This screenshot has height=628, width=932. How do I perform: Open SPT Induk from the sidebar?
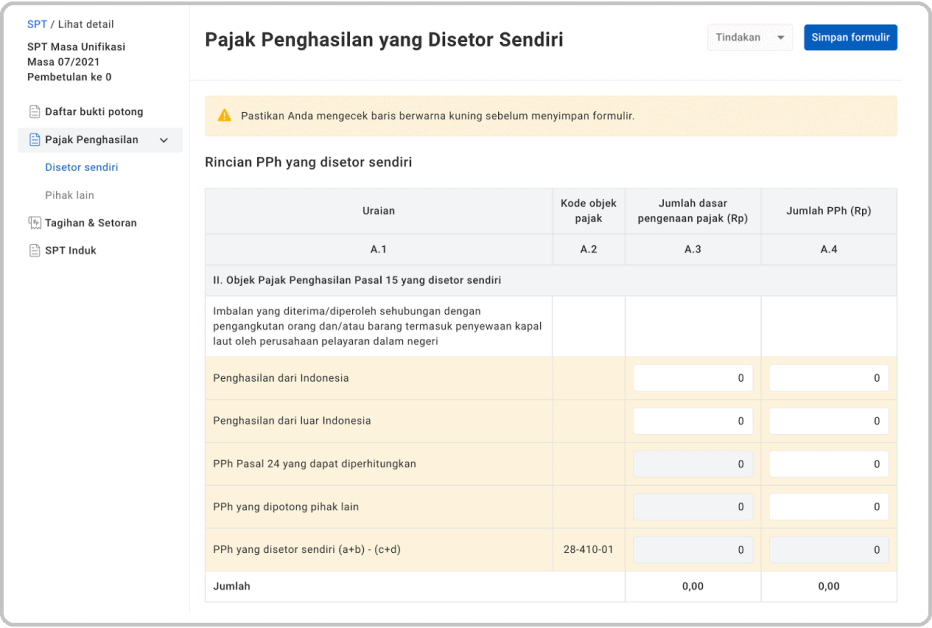coord(72,250)
